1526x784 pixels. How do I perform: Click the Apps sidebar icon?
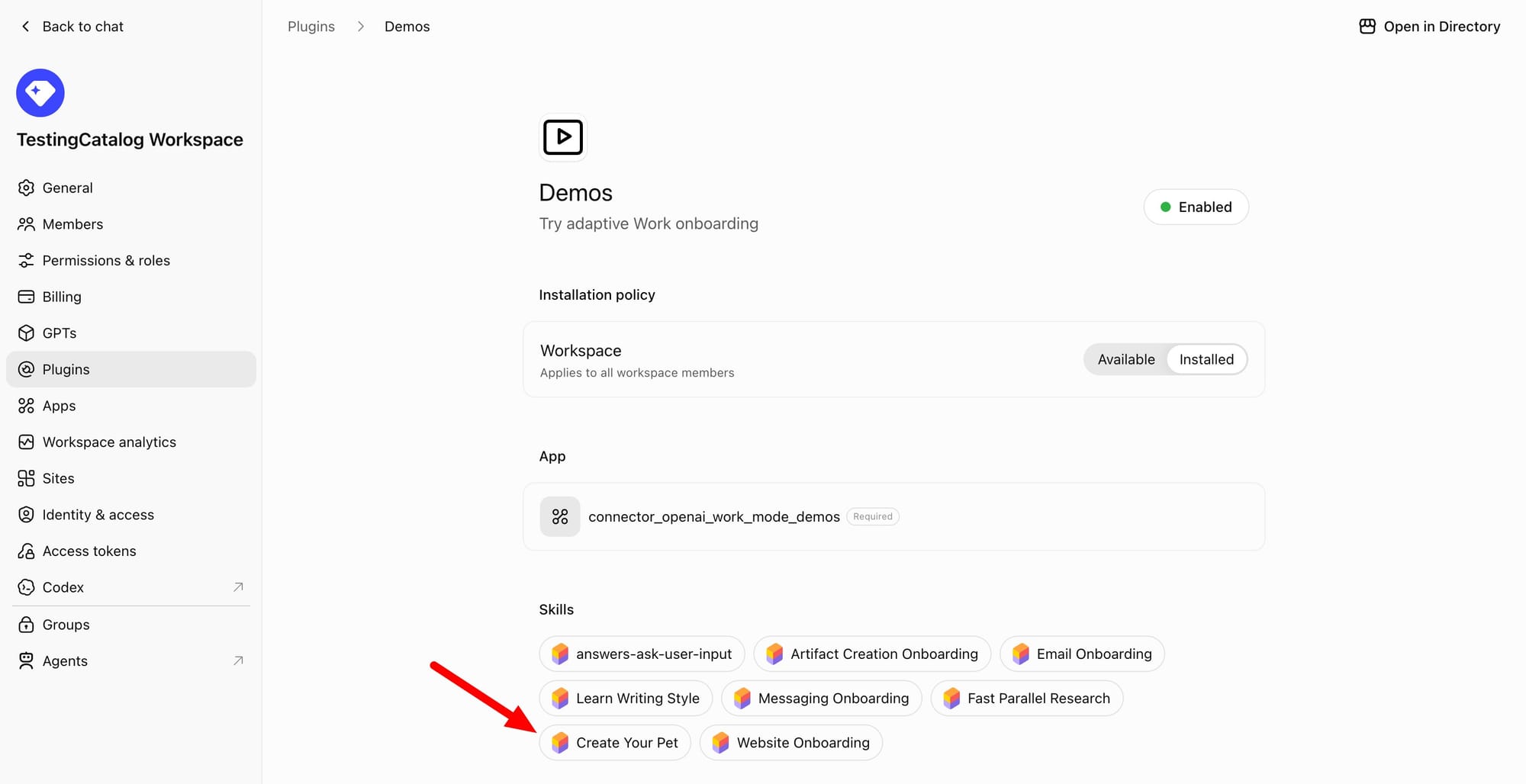26,406
